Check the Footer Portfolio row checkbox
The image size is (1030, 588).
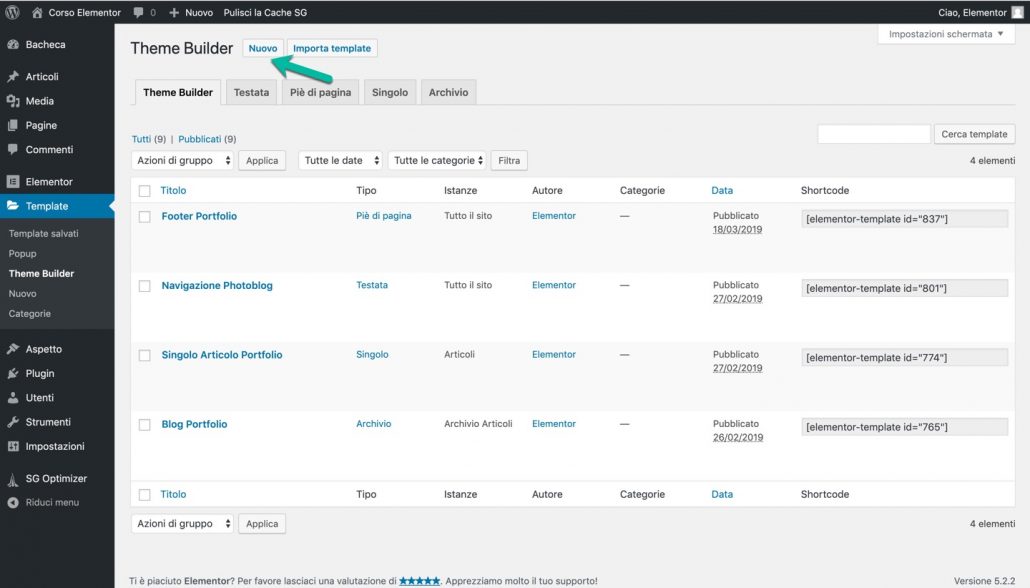tap(145, 217)
